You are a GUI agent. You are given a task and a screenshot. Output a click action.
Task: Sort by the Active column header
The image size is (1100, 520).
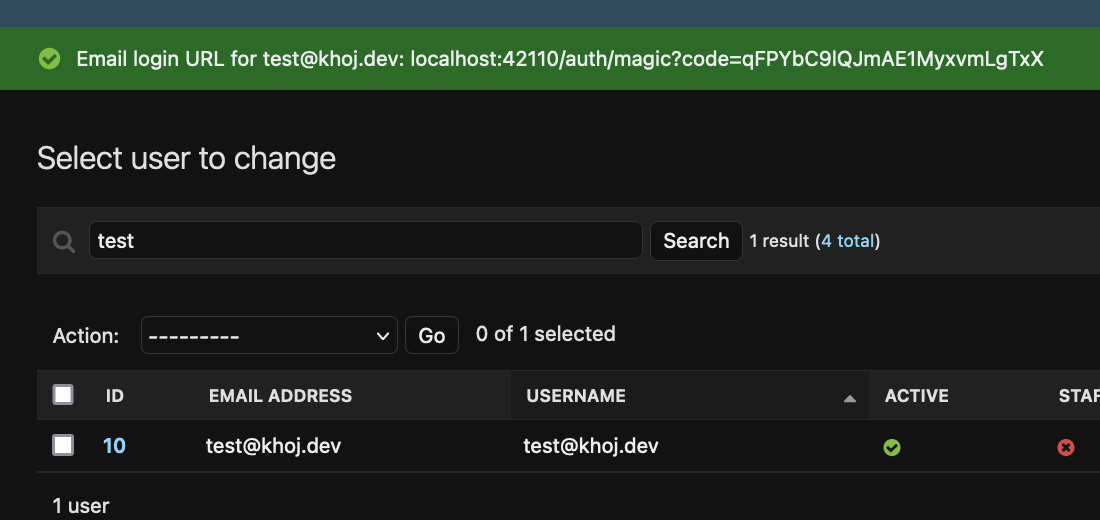916,396
